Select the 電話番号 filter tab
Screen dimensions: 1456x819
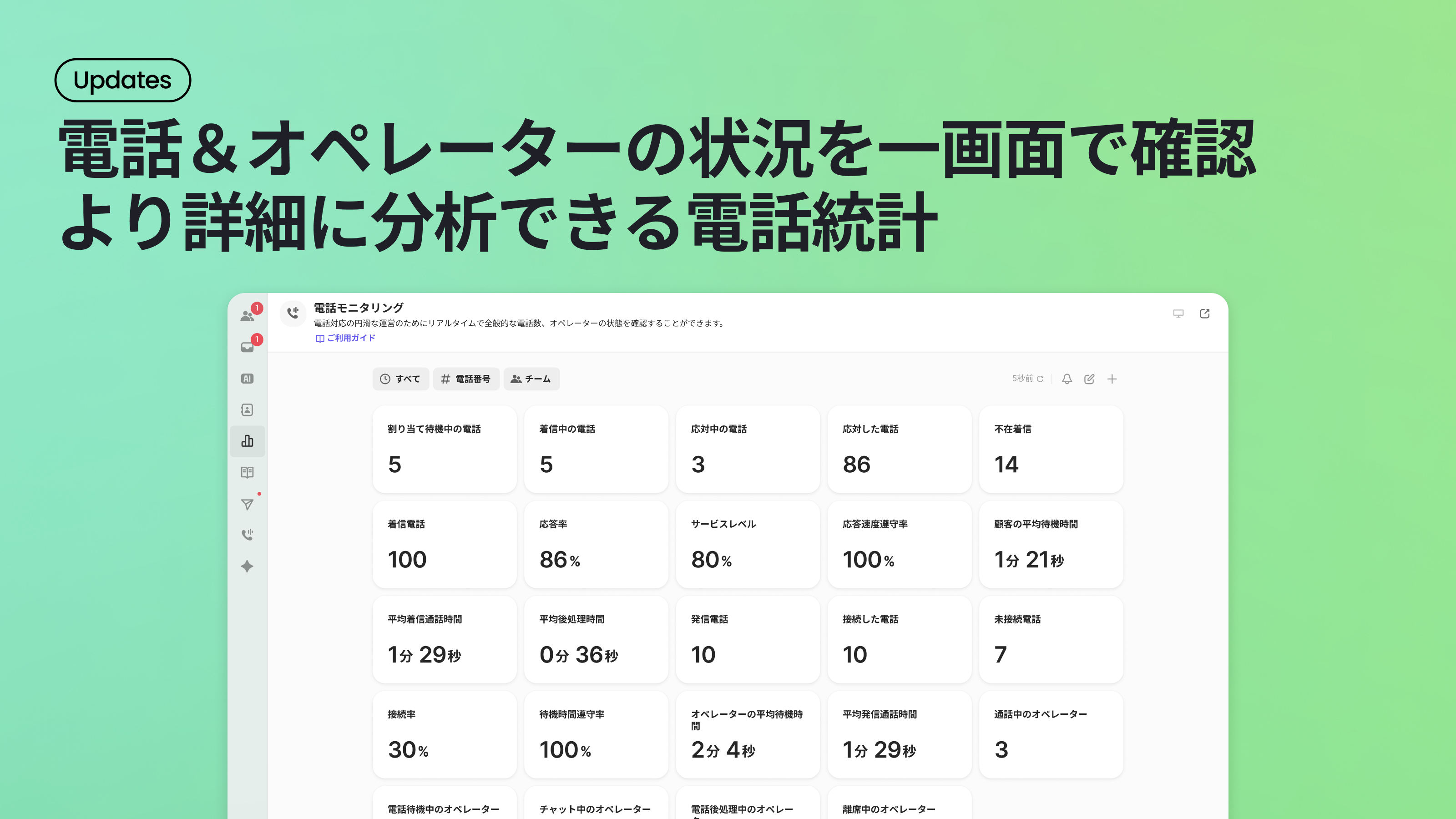click(x=466, y=379)
